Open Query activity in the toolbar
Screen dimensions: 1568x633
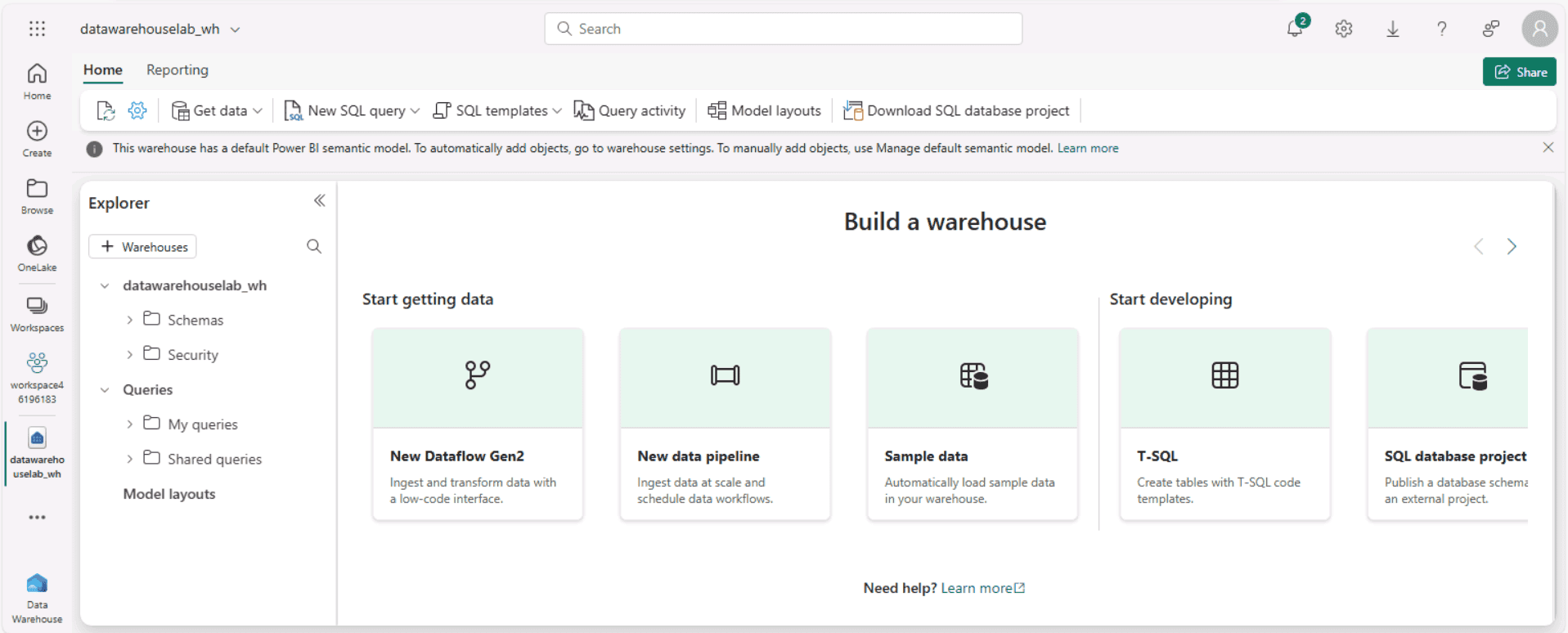point(630,110)
